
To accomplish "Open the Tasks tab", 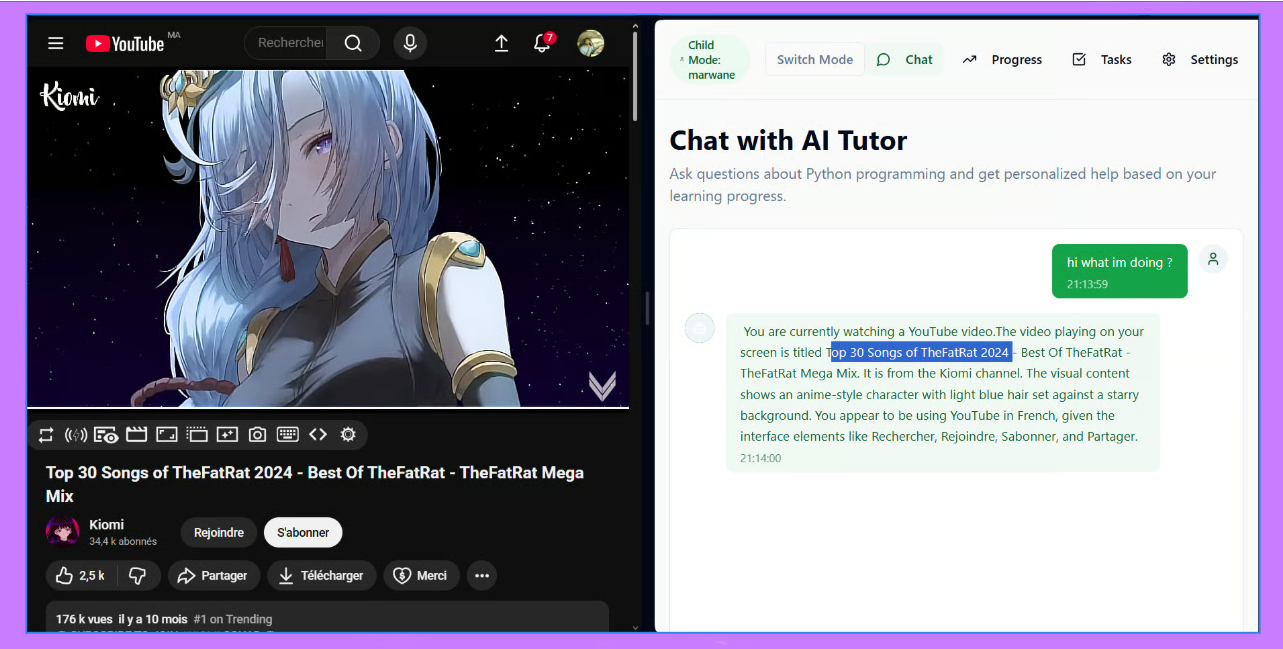I will tap(1102, 59).
